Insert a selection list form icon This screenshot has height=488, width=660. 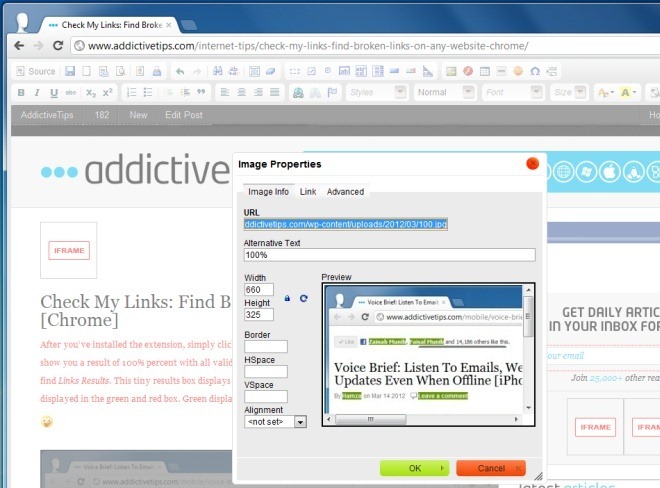pyautogui.click(x=378, y=71)
